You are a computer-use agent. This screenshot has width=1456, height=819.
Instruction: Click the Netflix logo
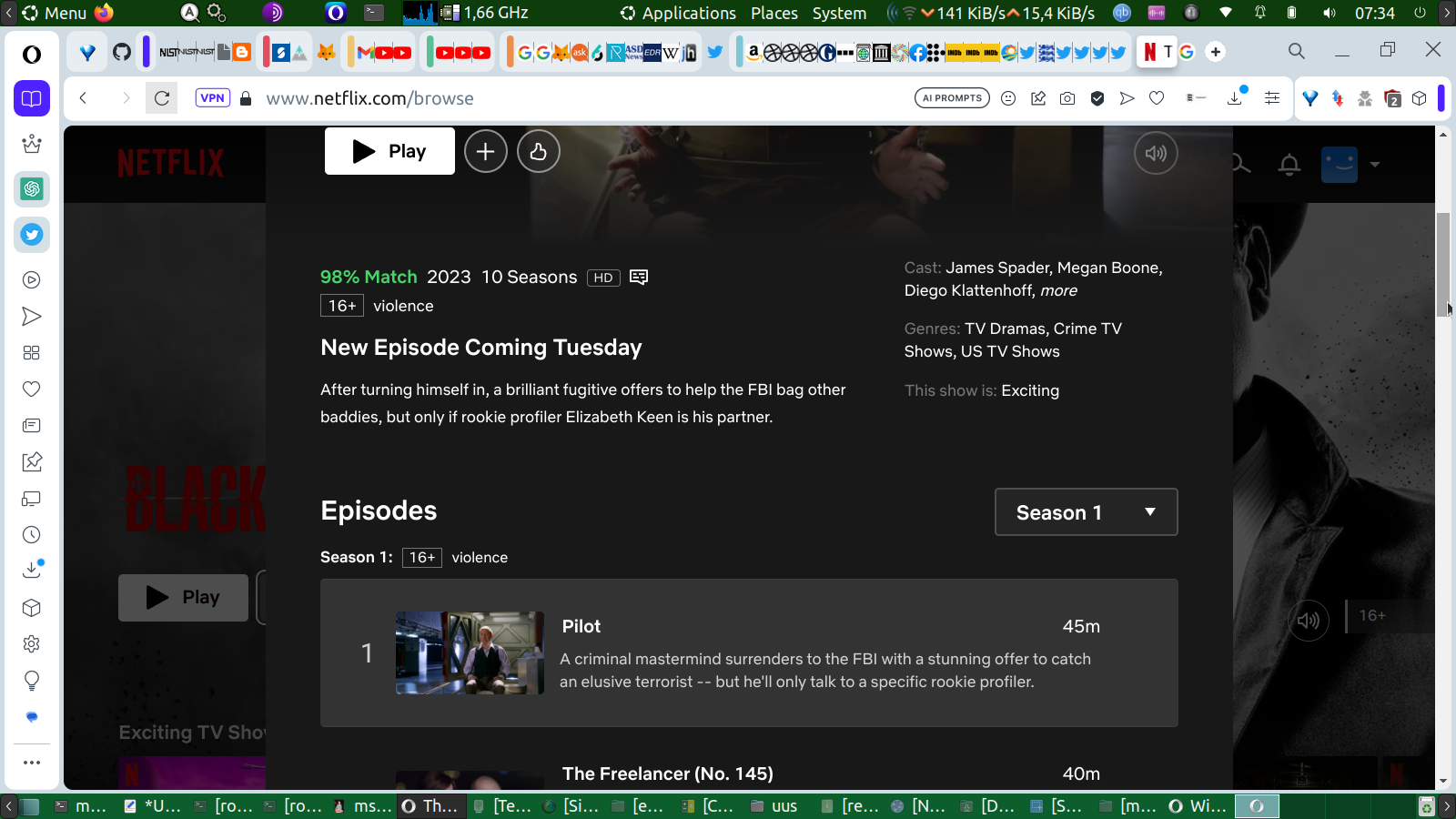pyautogui.click(x=170, y=164)
